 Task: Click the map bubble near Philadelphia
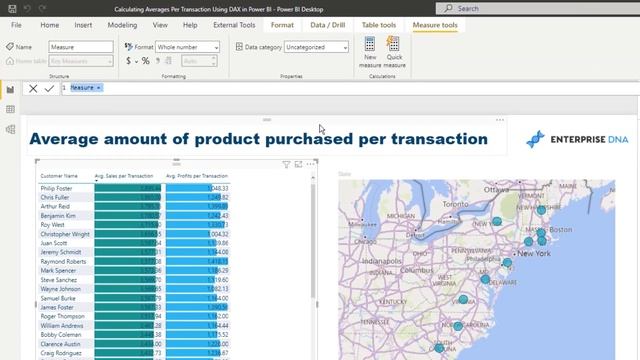(x=507, y=262)
